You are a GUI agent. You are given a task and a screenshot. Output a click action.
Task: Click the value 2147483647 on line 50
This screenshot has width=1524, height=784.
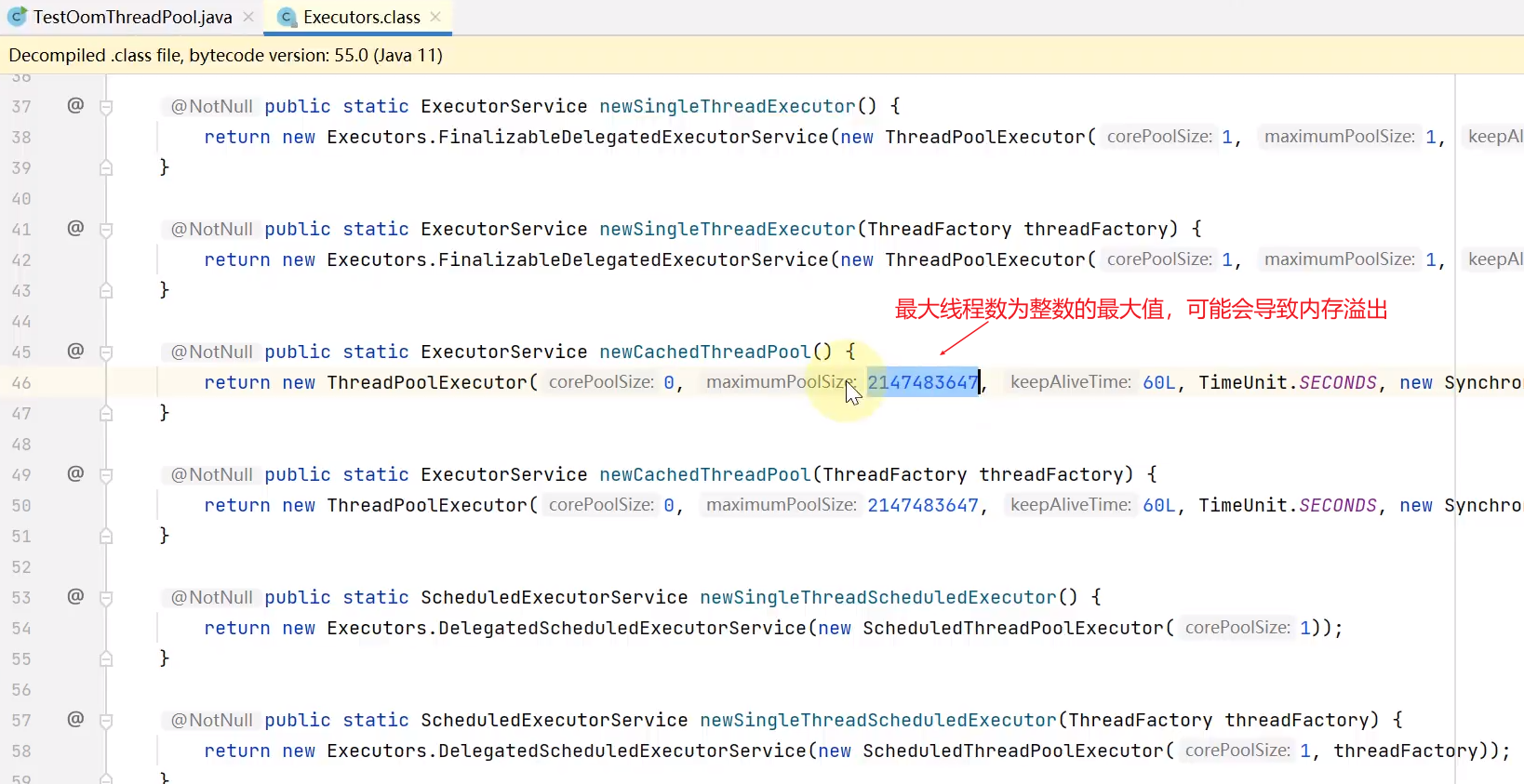(923, 505)
